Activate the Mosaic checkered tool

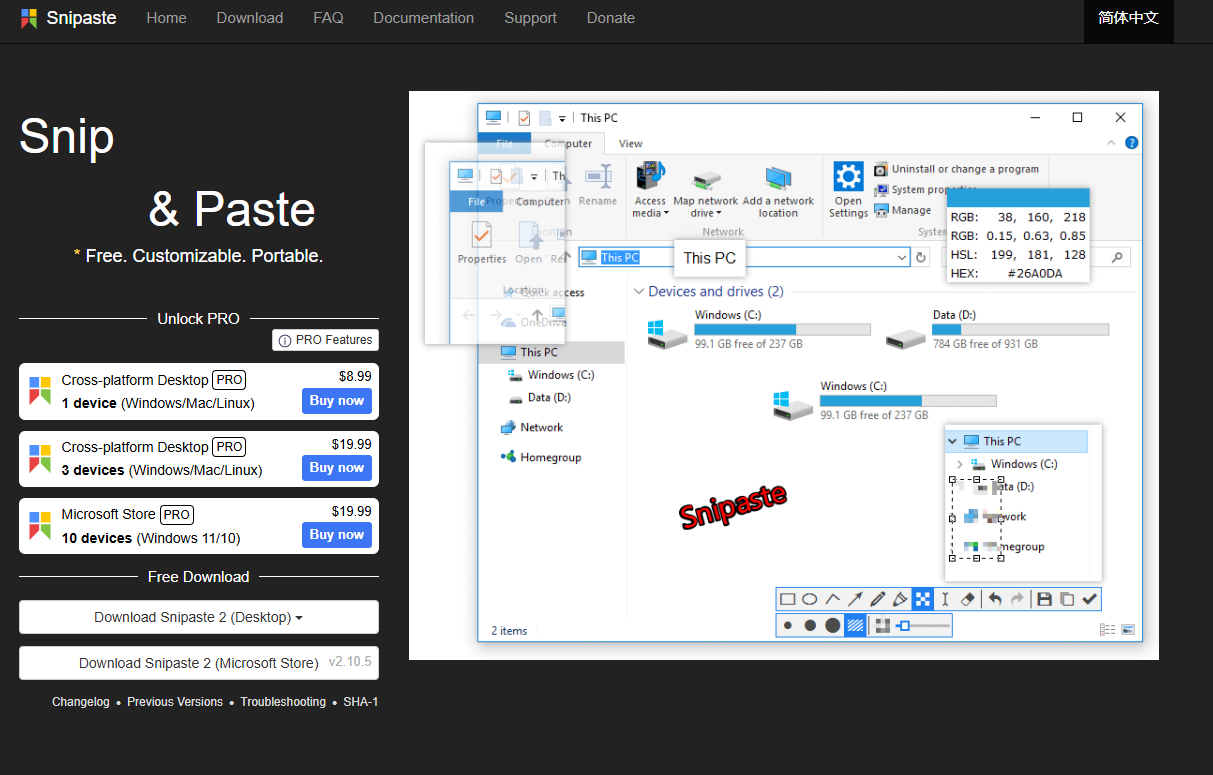click(922, 599)
